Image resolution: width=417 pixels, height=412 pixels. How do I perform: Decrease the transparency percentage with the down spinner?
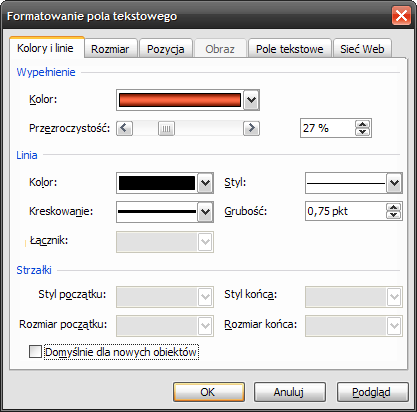click(x=363, y=132)
